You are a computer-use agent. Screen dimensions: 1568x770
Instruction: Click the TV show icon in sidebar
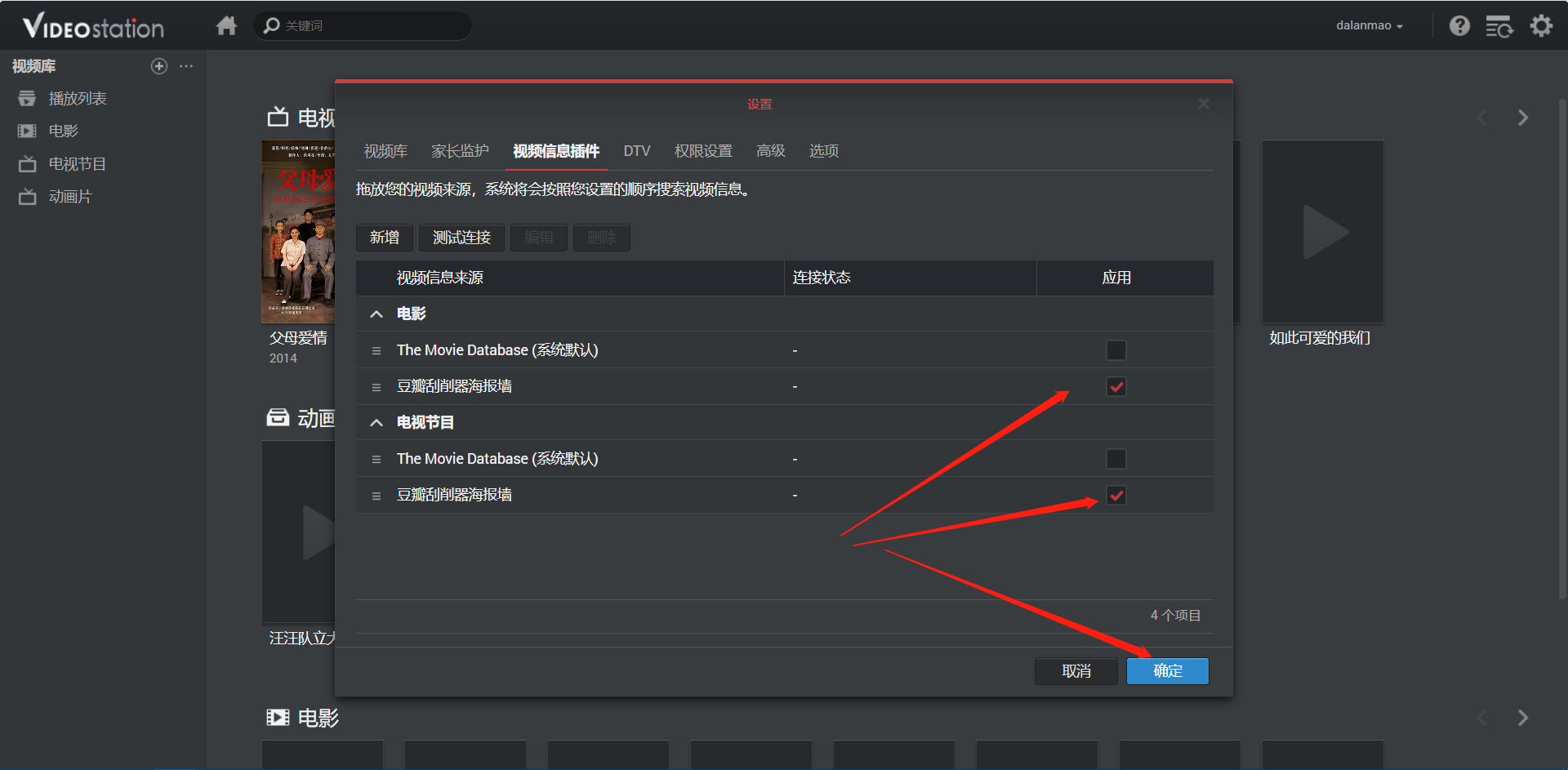click(x=27, y=163)
